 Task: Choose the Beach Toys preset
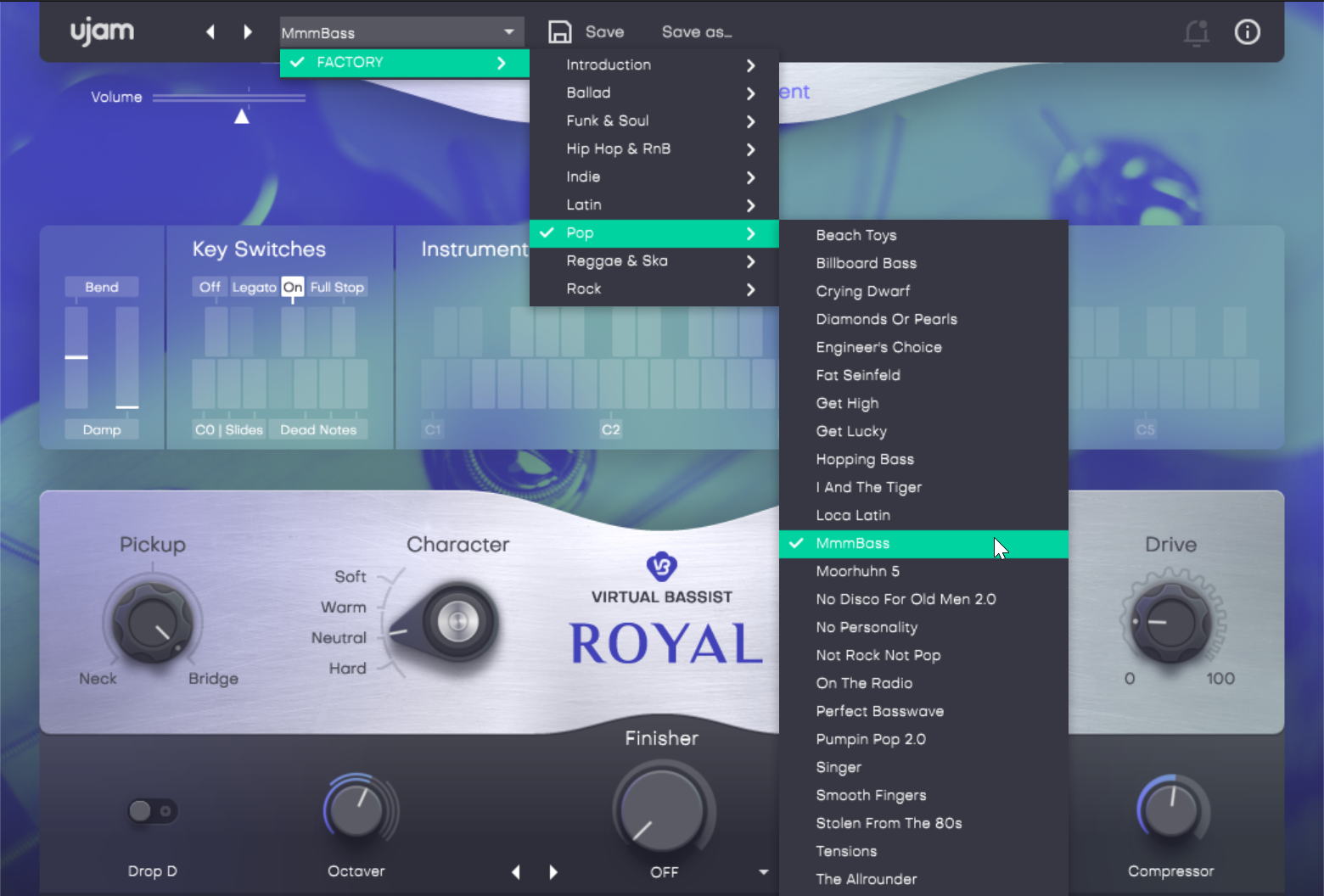tap(923, 236)
